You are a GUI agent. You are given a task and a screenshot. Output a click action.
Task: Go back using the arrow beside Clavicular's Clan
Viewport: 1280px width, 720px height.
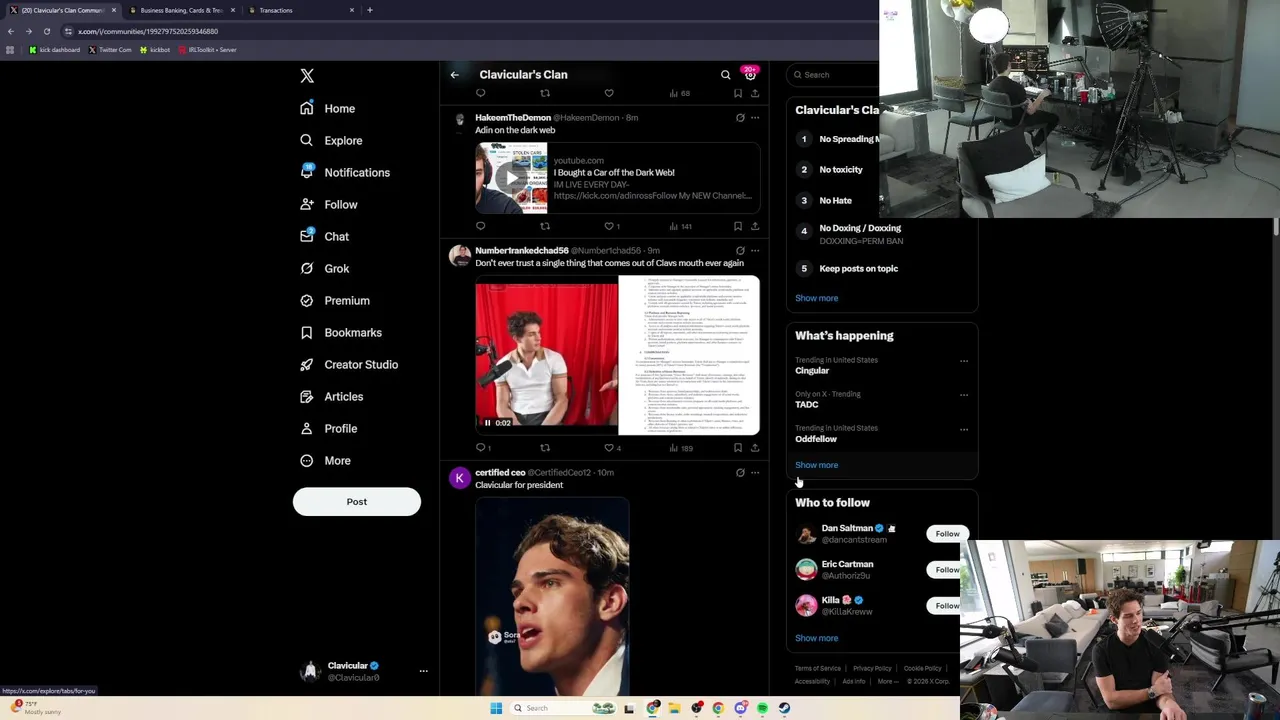[x=454, y=75]
